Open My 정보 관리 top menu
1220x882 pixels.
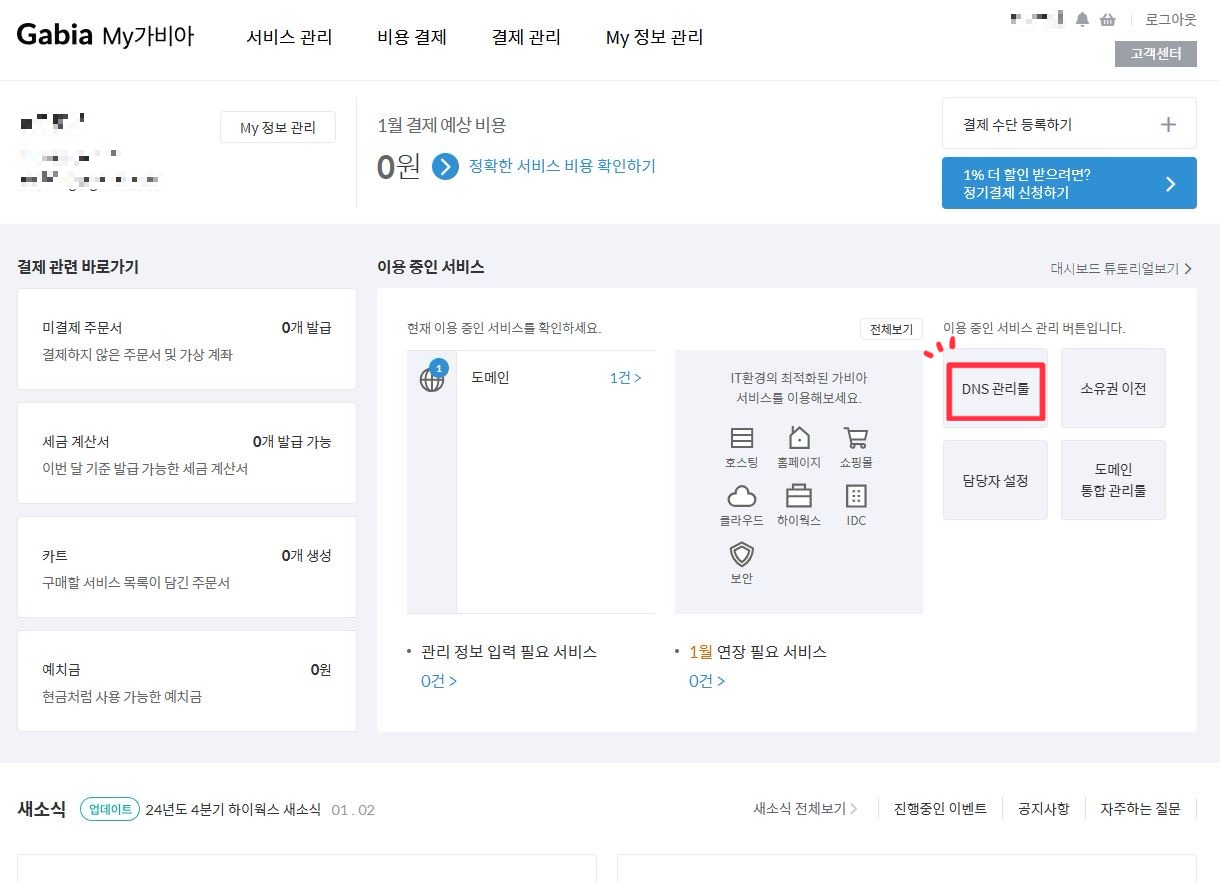654,37
